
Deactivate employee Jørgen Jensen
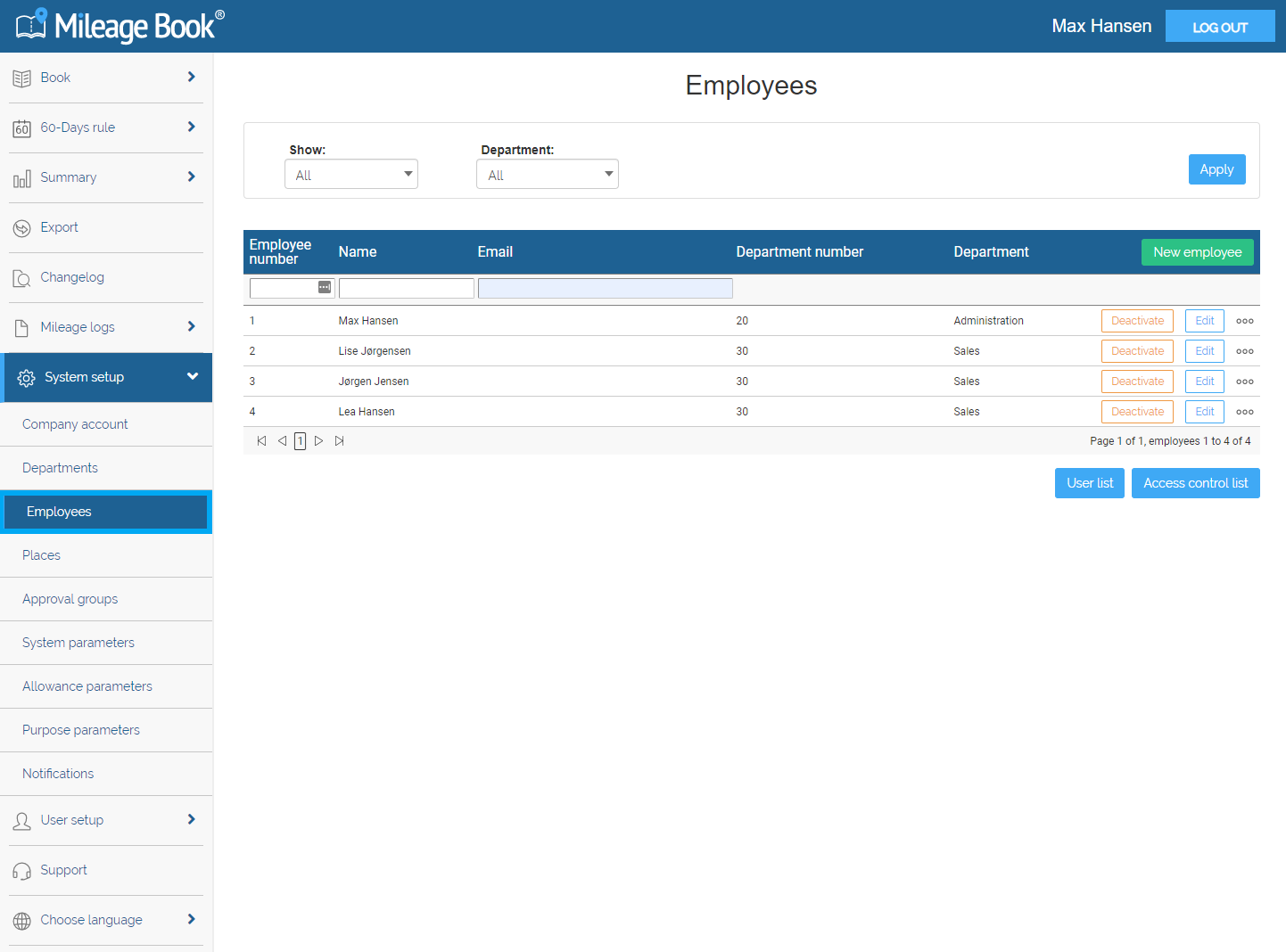pyautogui.click(x=1137, y=382)
